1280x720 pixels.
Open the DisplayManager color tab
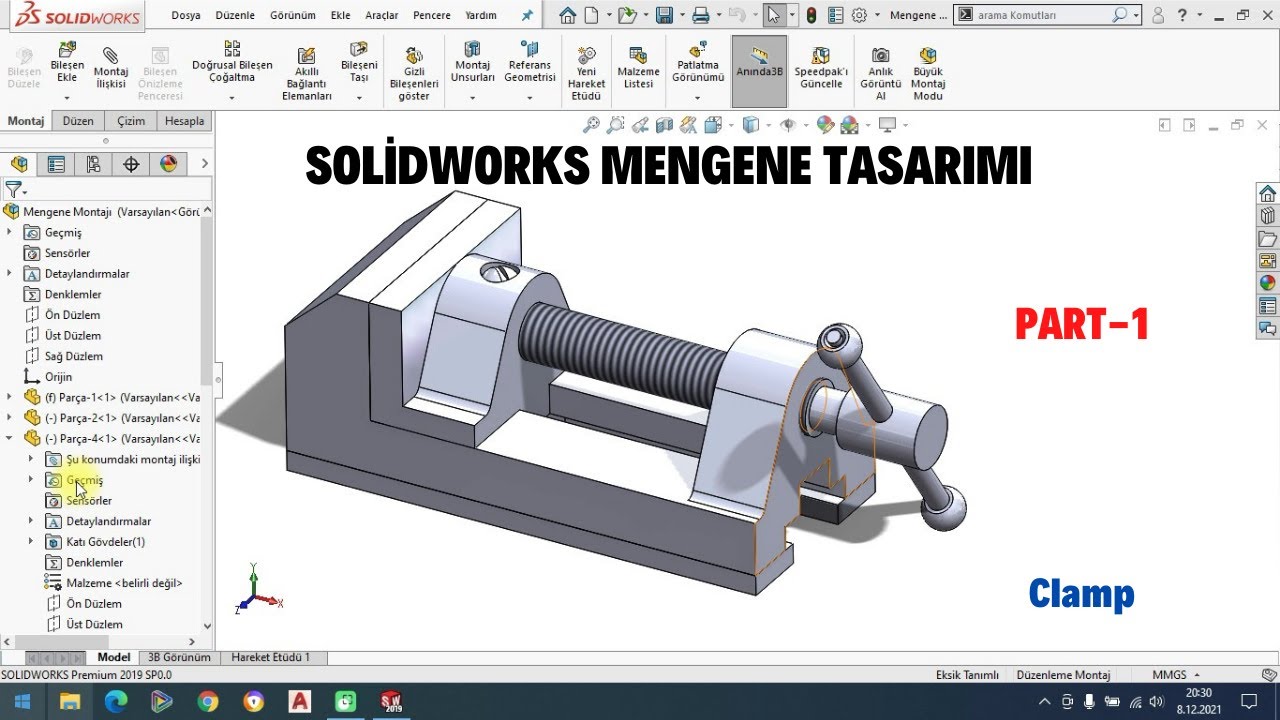168,164
